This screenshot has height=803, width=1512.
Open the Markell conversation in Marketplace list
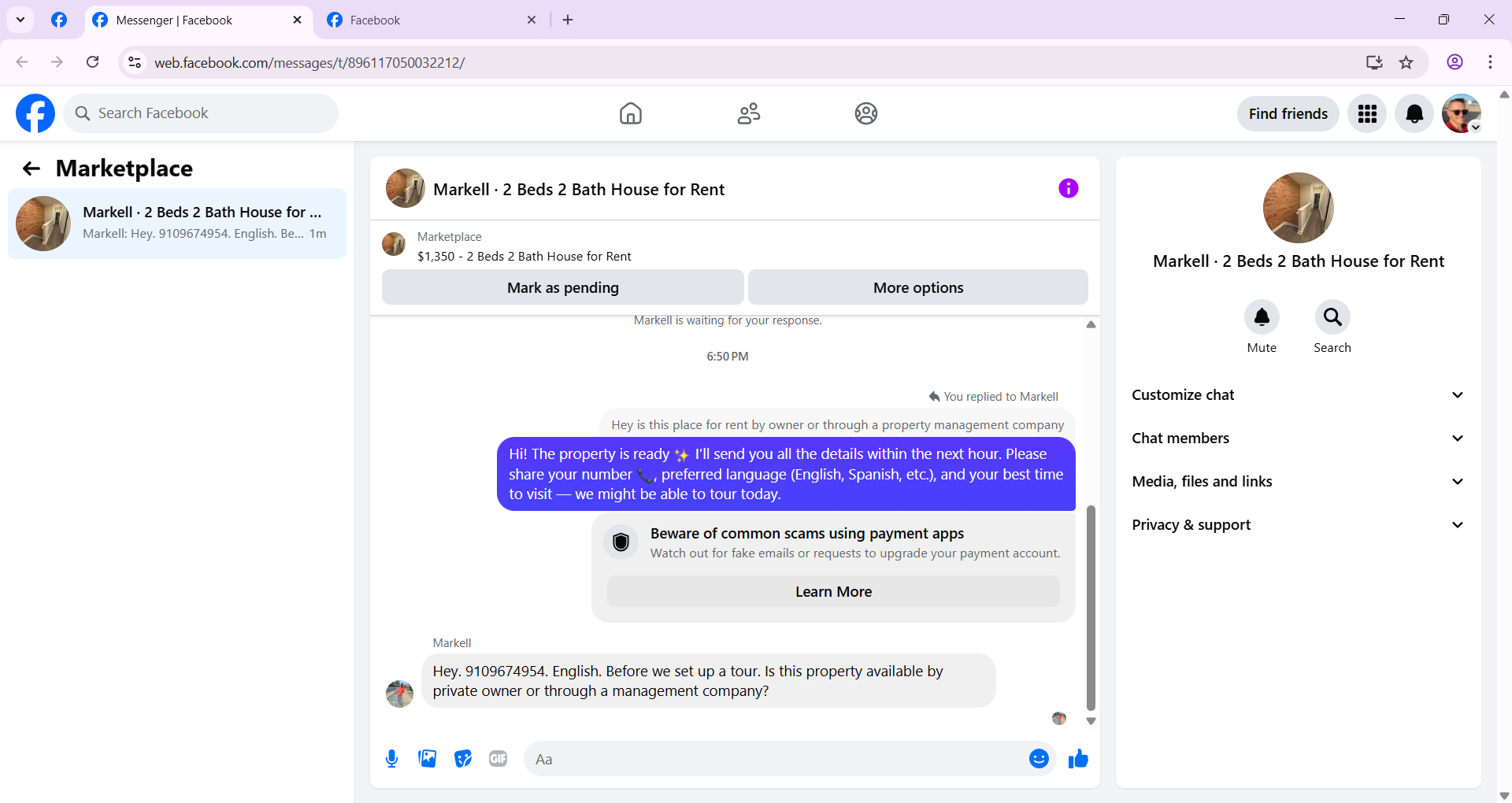tap(177, 224)
